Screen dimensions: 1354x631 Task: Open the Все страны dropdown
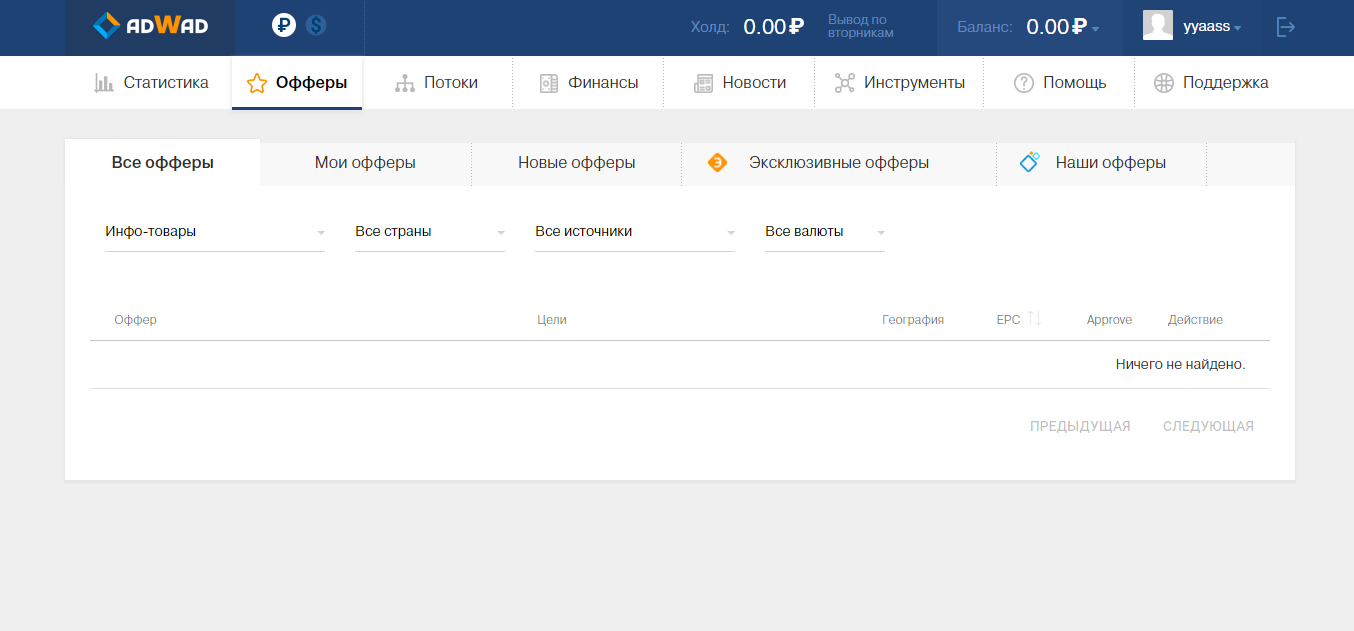(x=430, y=232)
